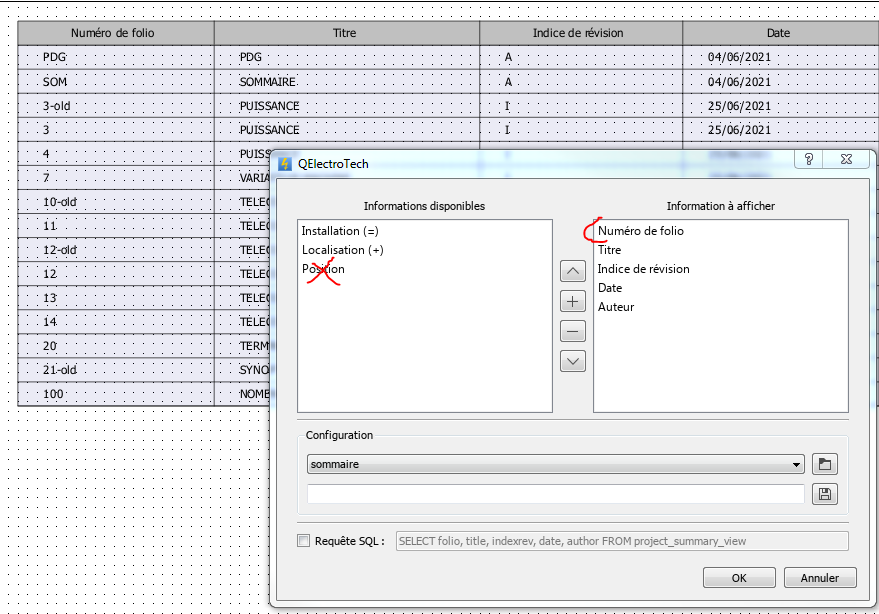The image size is (879, 614).
Task: Click the help question mark button
Action: click(808, 160)
